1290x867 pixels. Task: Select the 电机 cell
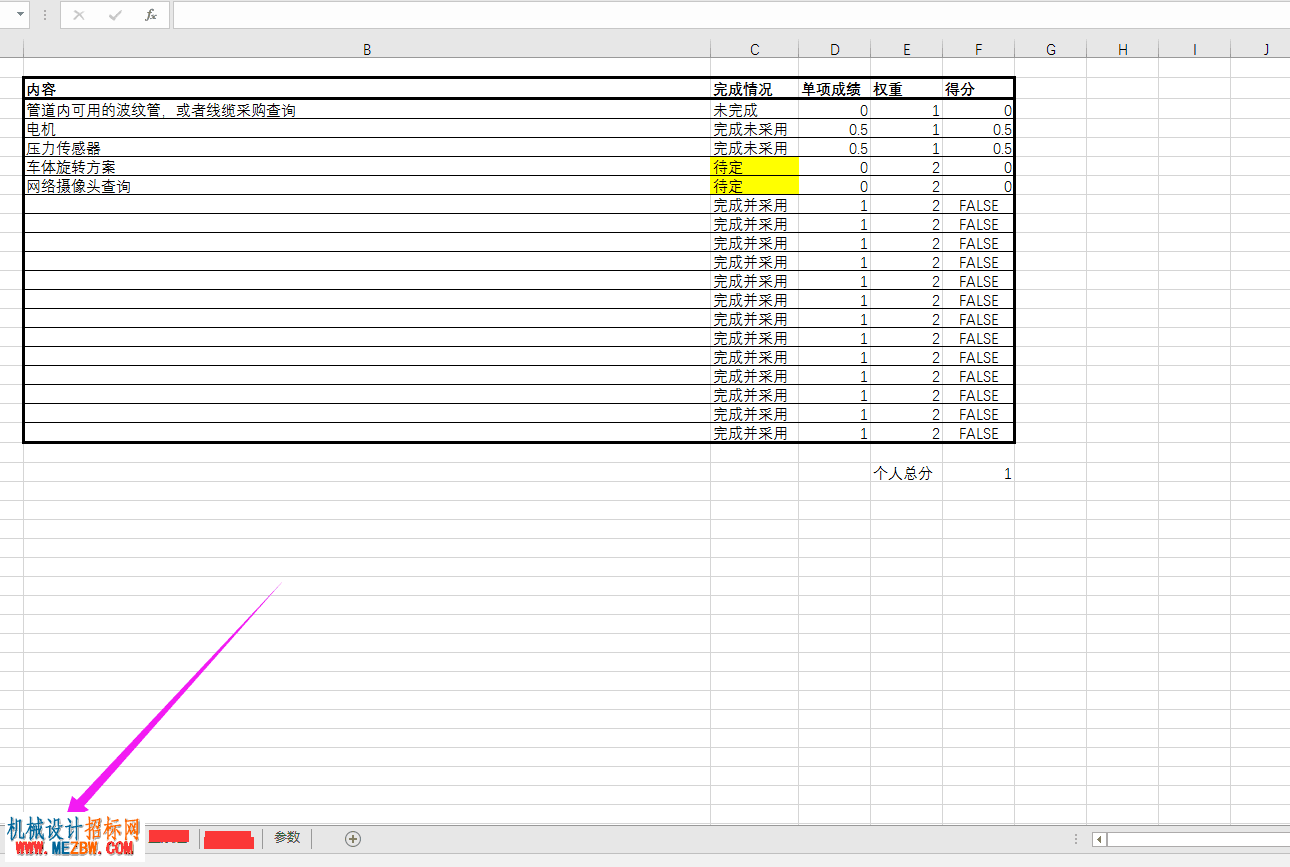pyautogui.click(x=367, y=129)
